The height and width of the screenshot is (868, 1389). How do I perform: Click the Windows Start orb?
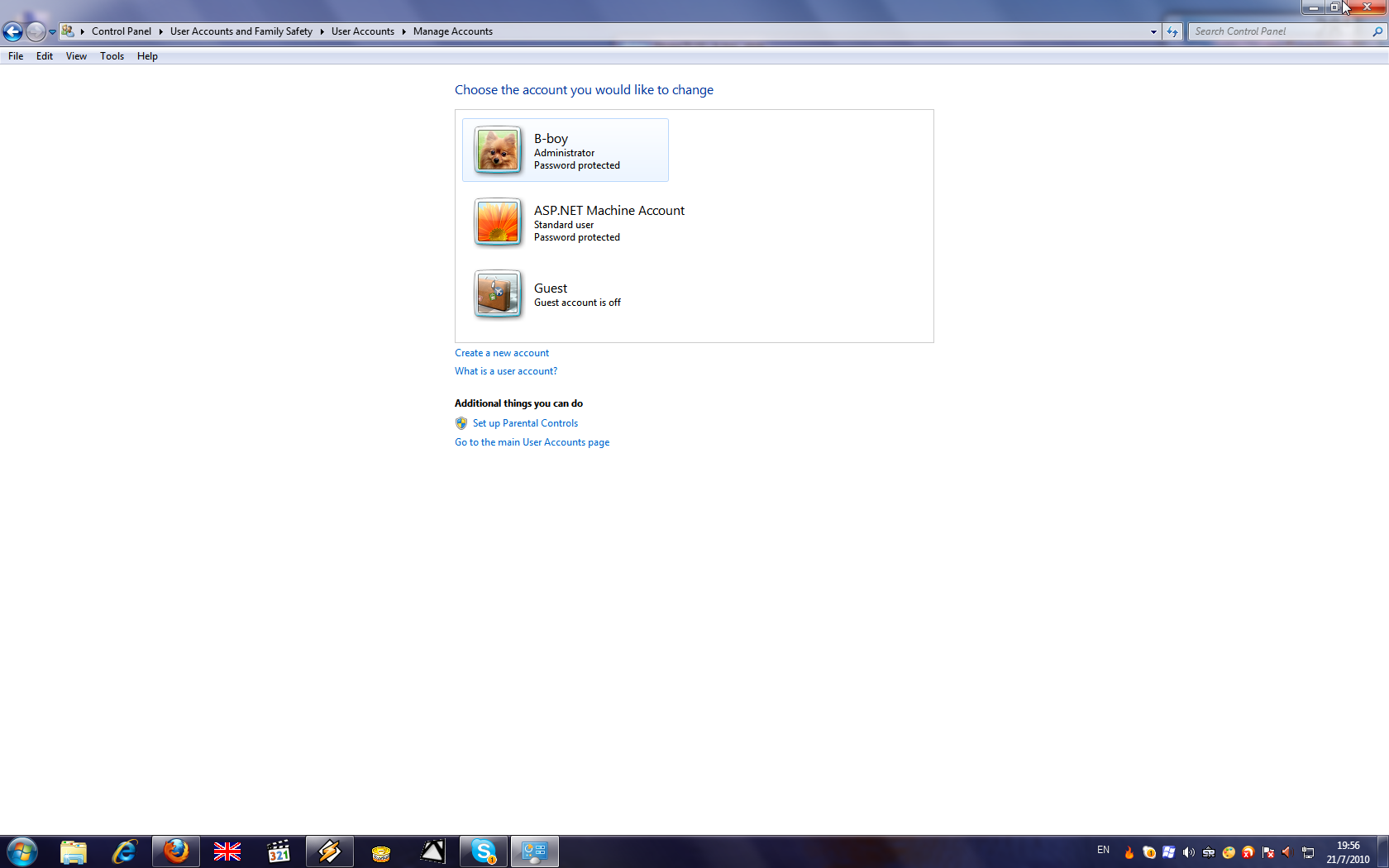22,851
